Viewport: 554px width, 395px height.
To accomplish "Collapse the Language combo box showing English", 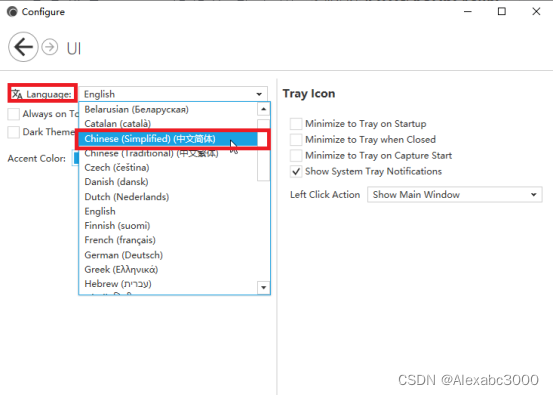I will point(173,94).
